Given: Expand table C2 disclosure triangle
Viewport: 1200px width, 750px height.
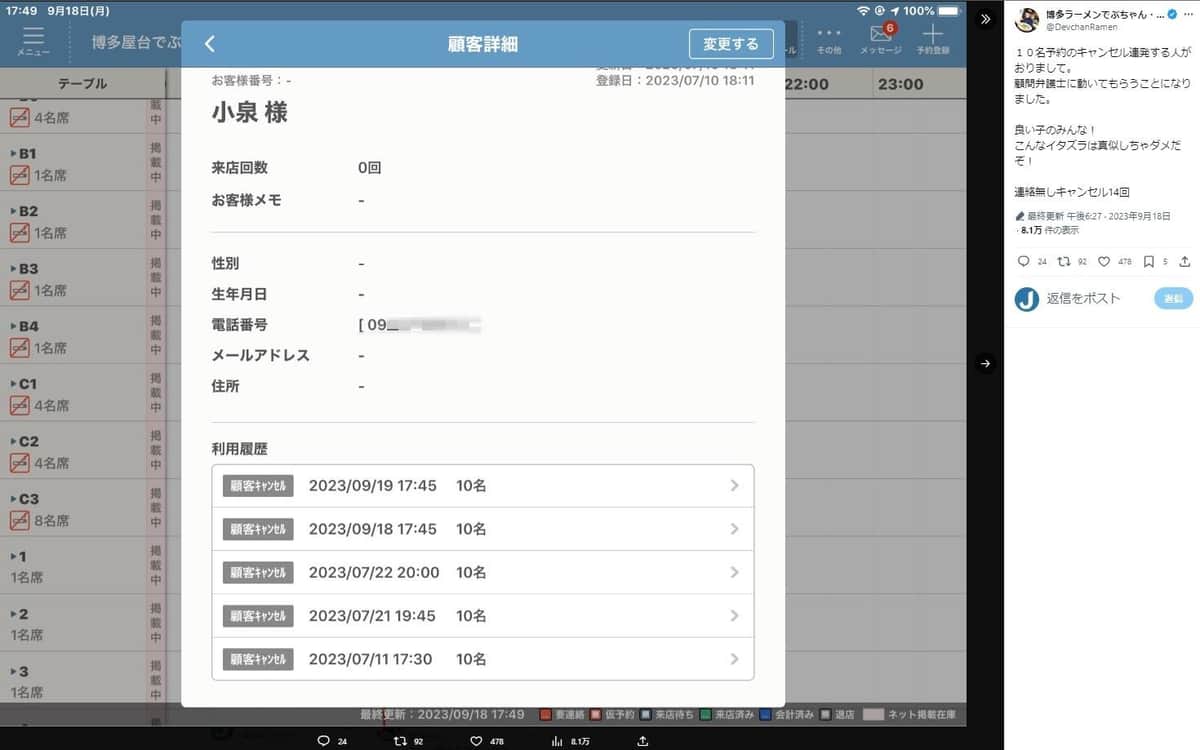Looking at the screenshot, I should pyautogui.click(x=13, y=441).
